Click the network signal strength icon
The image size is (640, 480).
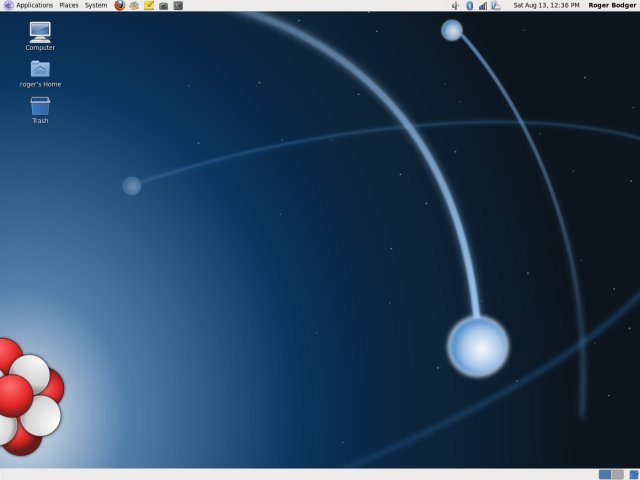(483, 5)
